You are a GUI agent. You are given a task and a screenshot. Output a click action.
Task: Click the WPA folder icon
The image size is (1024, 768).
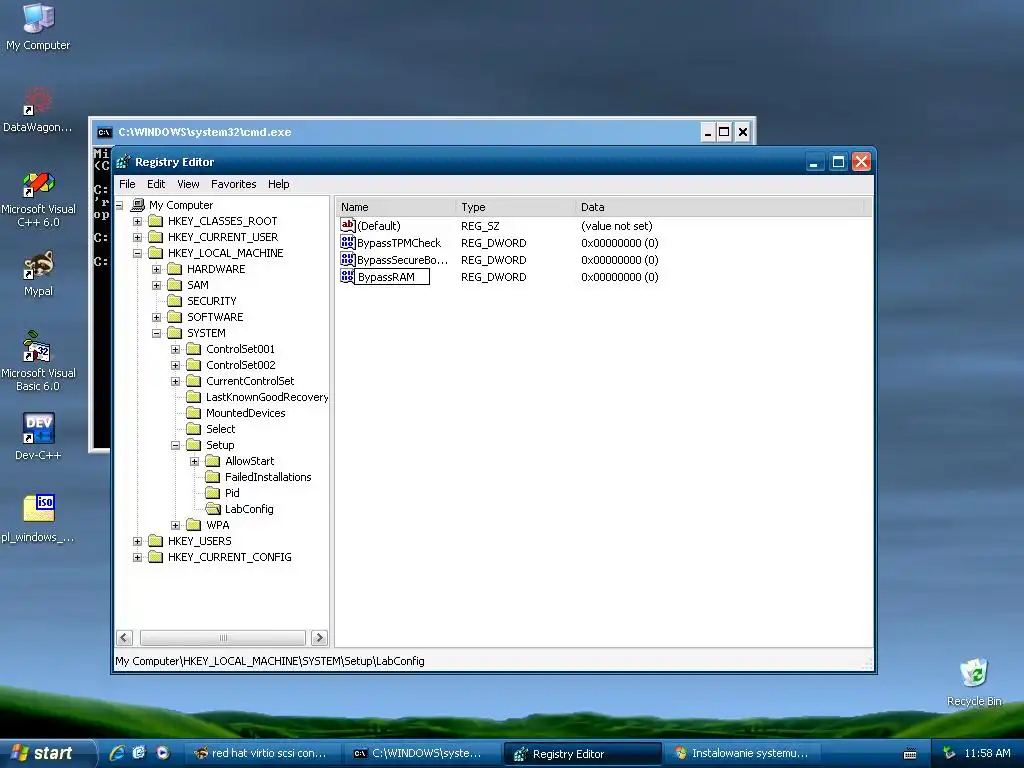(193, 525)
